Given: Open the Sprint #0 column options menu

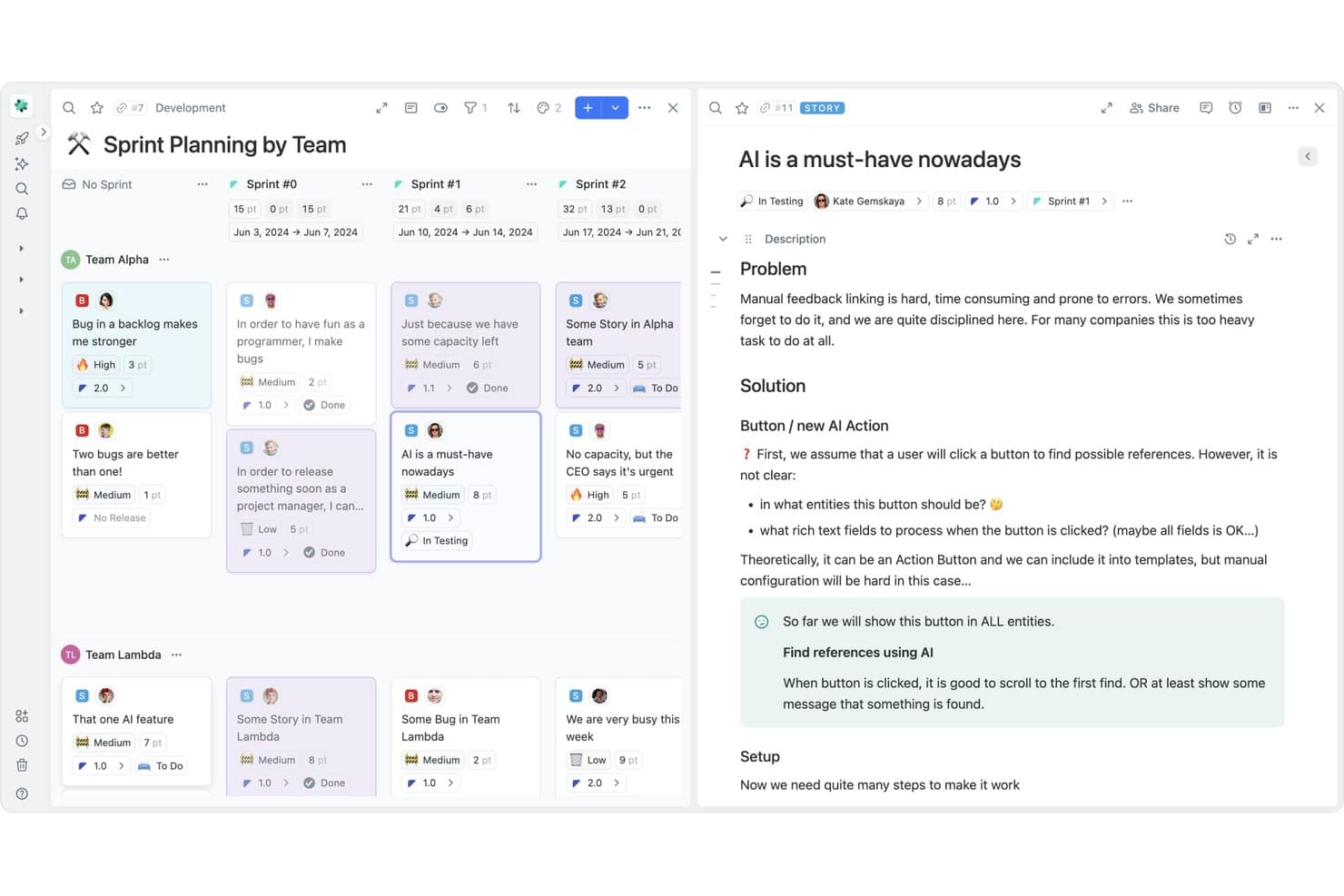Looking at the screenshot, I should coord(367,184).
